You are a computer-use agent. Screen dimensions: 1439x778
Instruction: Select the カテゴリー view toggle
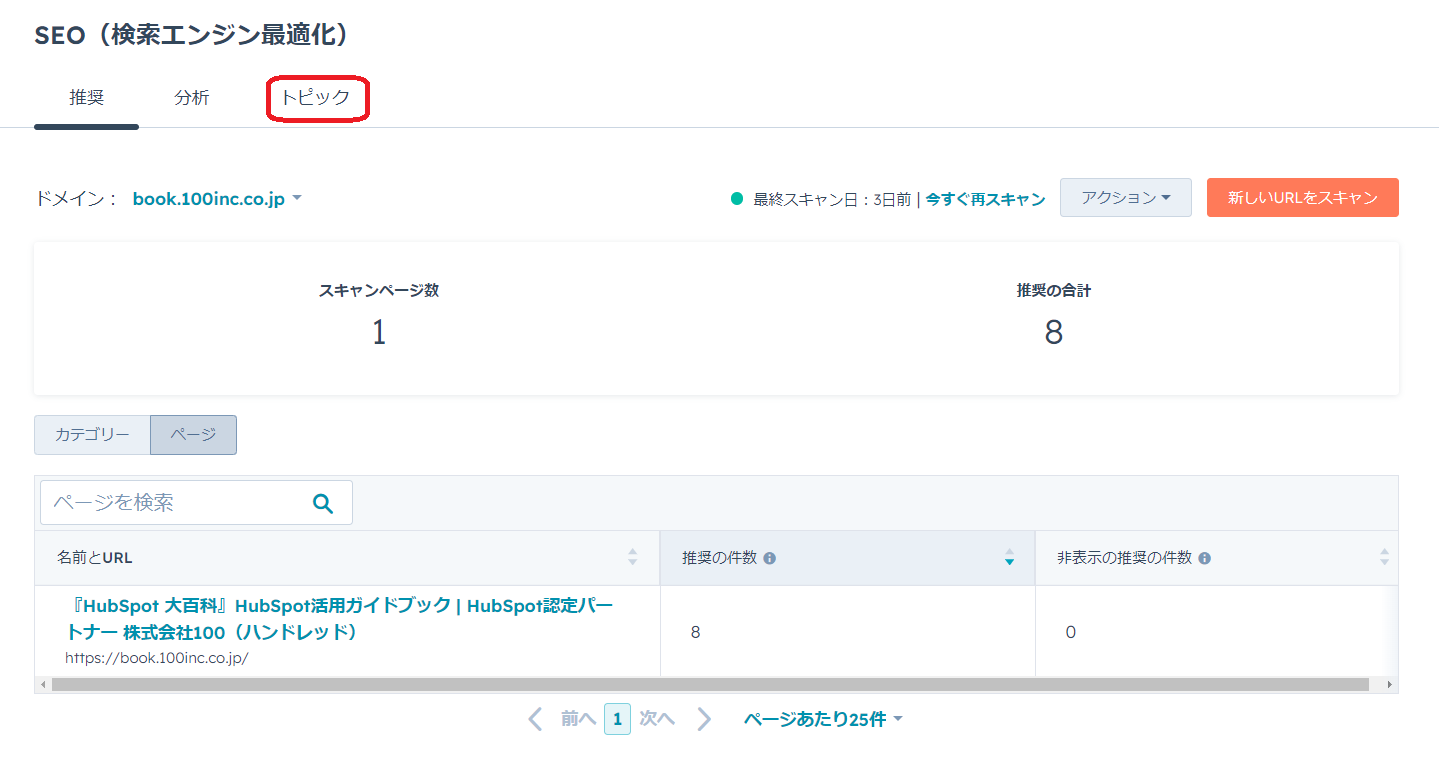[92, 435]
